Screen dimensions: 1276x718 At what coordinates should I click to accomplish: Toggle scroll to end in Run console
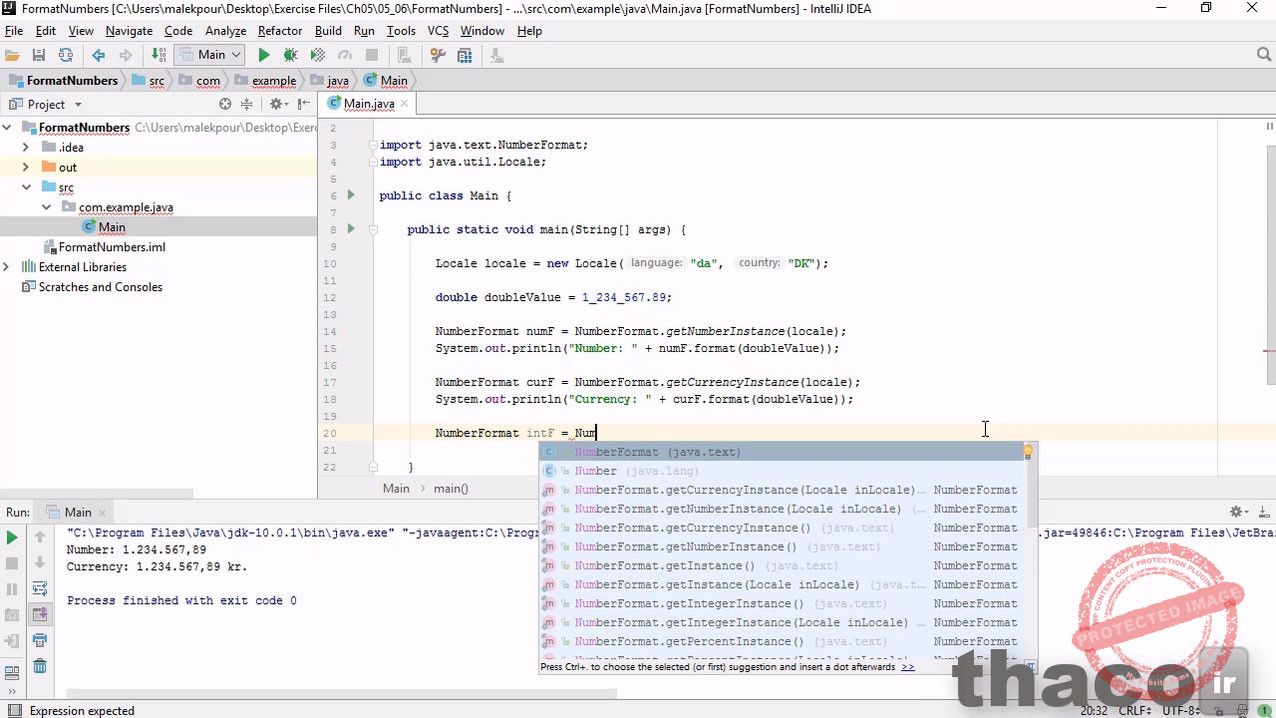click(x=40, y=614)
